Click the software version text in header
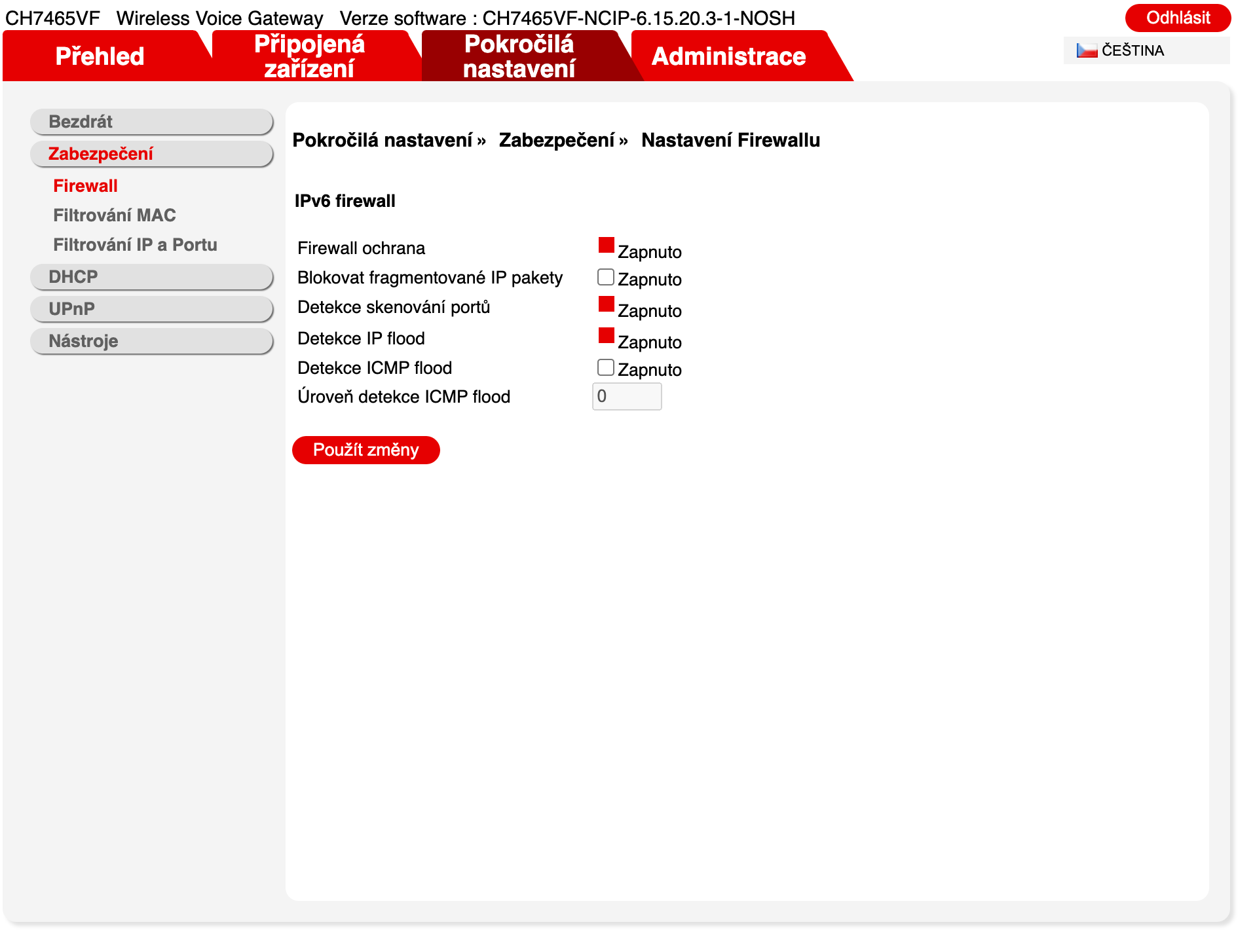 pos(567,18)
